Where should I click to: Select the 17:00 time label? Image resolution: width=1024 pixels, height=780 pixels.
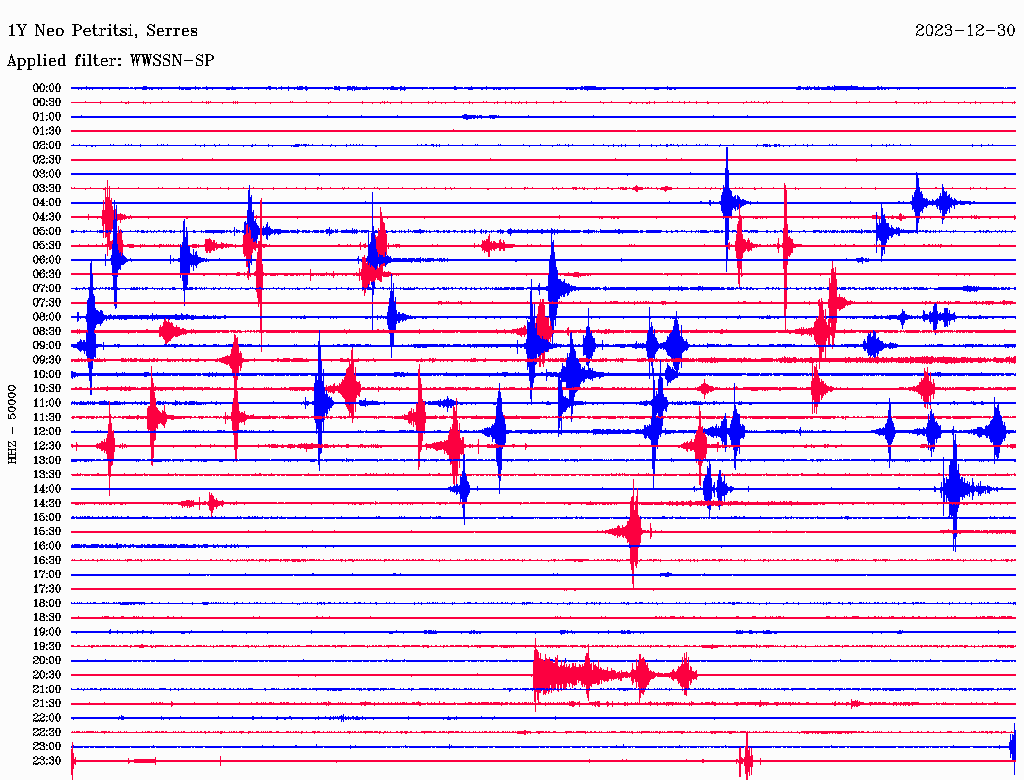(47, 574)
